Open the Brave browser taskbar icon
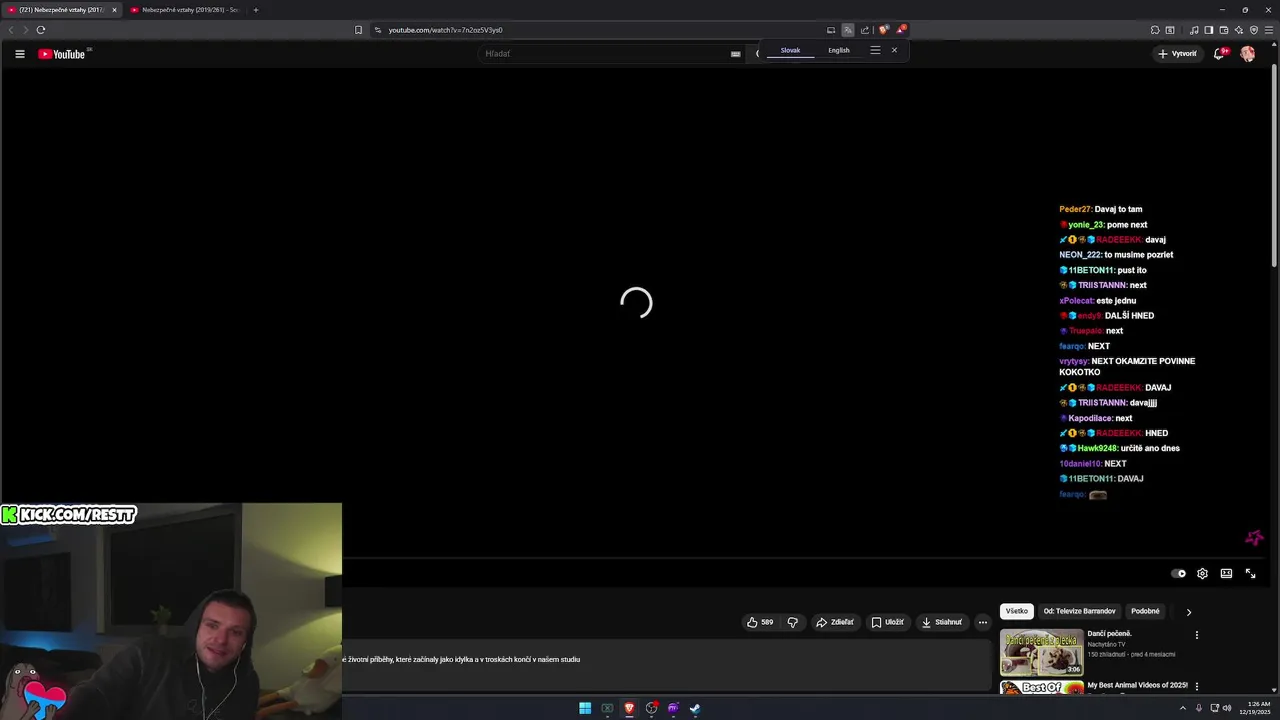 629,708
